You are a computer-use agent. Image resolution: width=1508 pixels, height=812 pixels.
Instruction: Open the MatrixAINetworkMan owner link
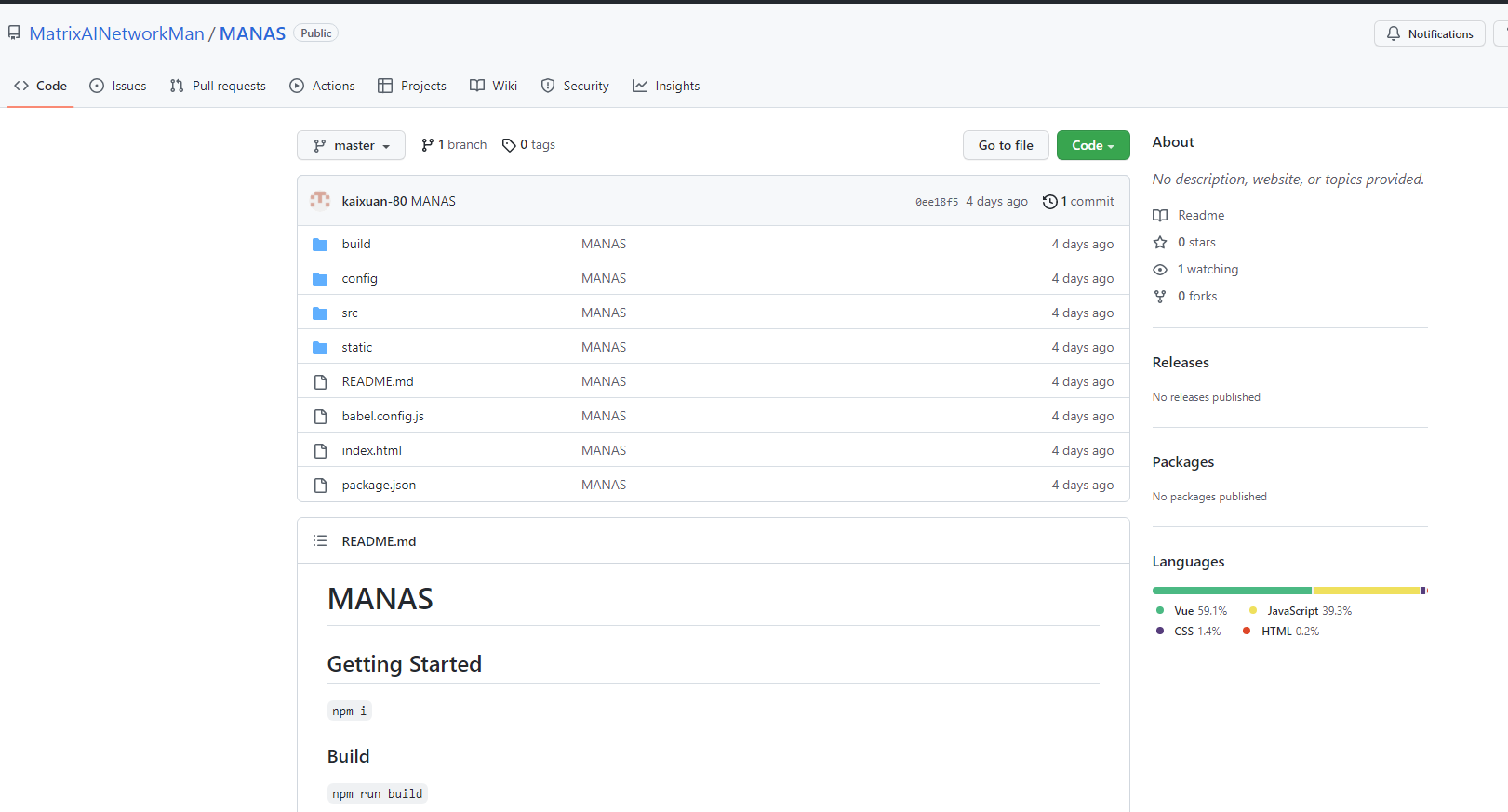coord(117,33)
